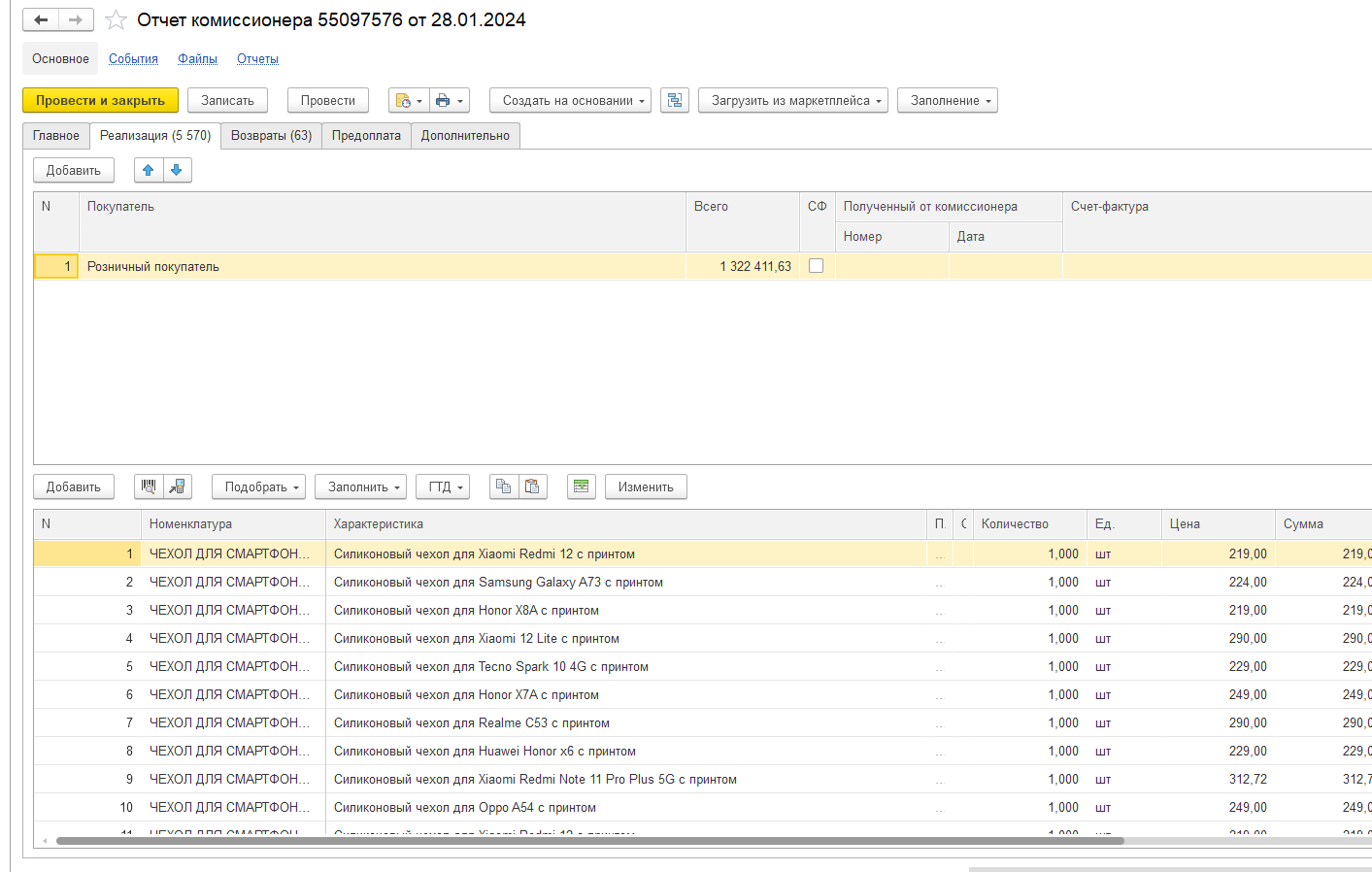The height and width of the screenshot is (872, 1372).
Task: Click the back navigation arrow
Action: tap(41, 19)
